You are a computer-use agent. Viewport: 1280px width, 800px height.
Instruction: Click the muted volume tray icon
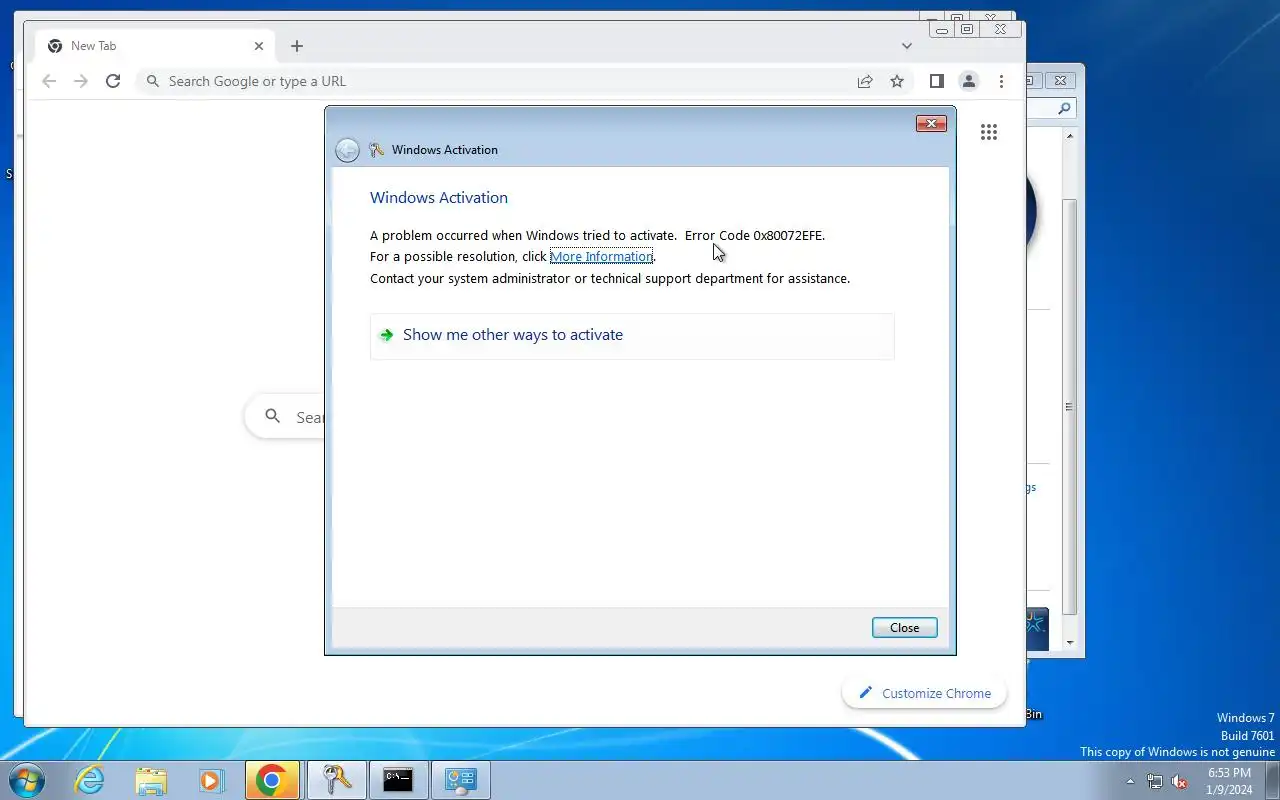coord(1179,782)
